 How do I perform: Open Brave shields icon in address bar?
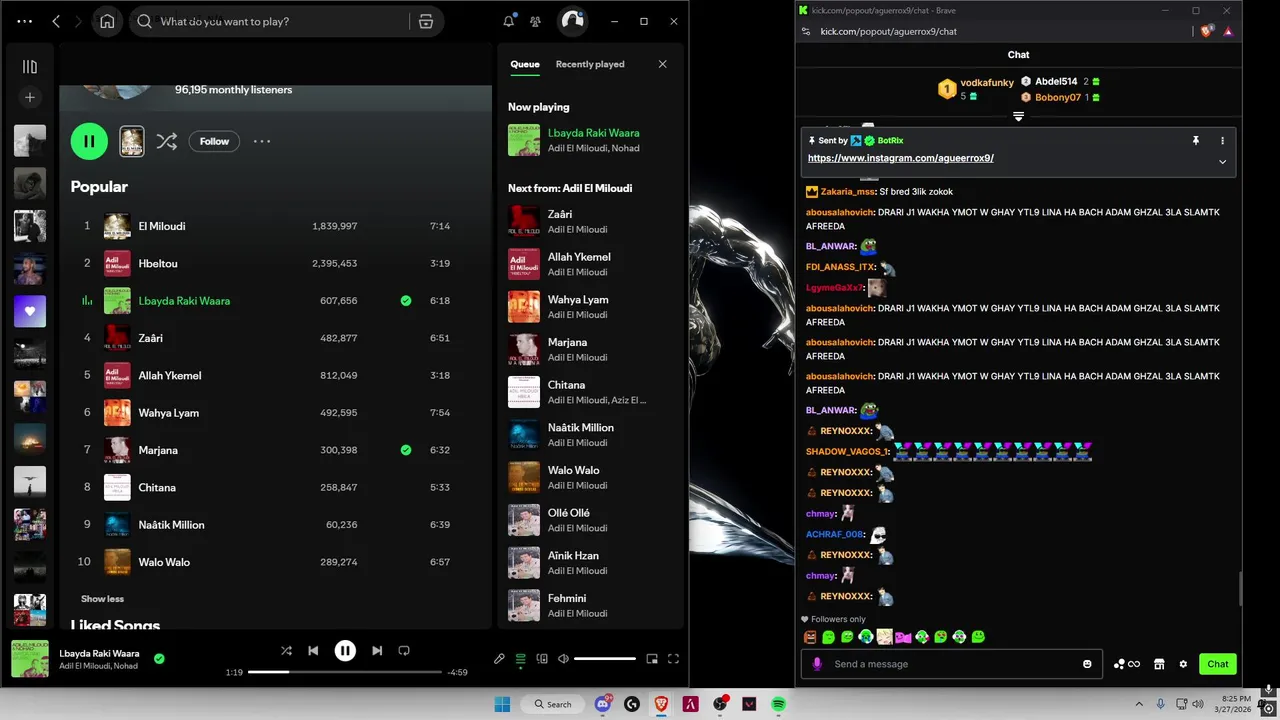pos(1207,31)
